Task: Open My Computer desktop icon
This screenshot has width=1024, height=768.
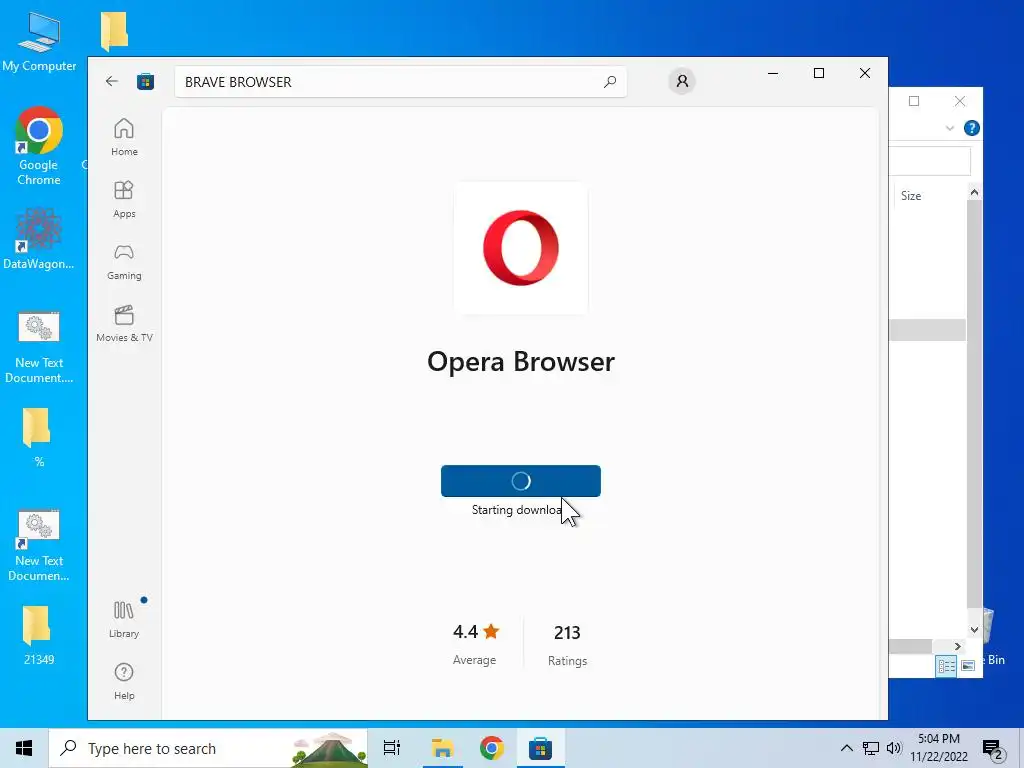Action: pyautogui.click(x=39, y=41)
